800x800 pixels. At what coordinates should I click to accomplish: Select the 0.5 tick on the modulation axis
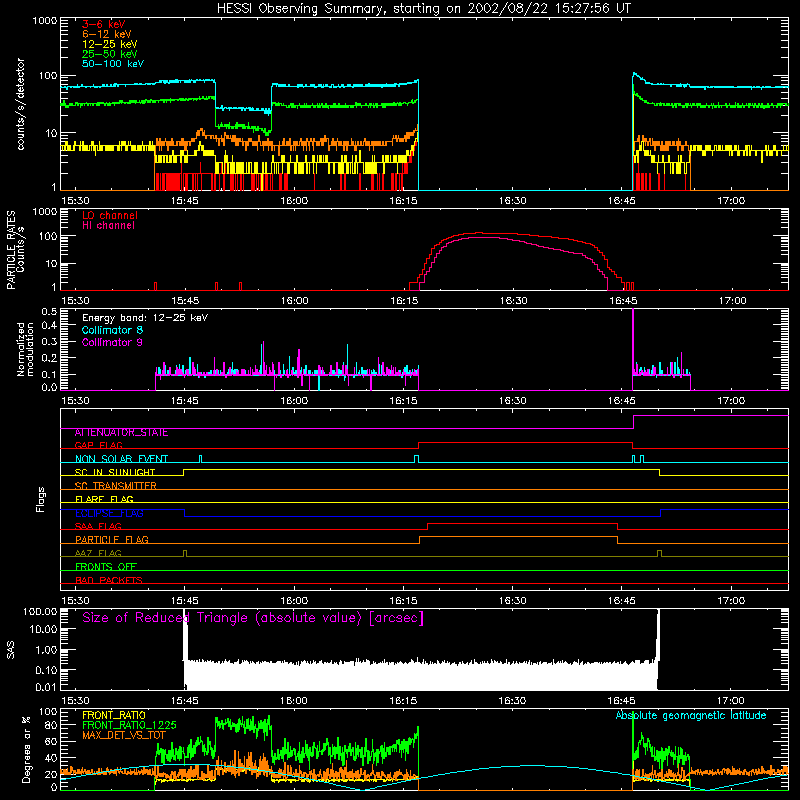49,311
